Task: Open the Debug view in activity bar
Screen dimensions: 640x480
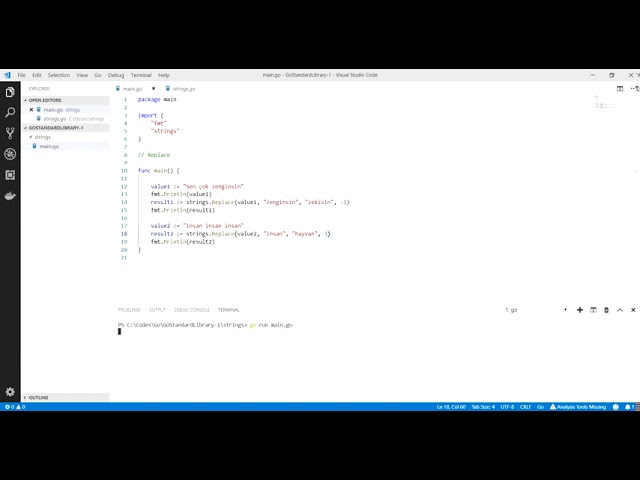Action: tap(10, 154)
